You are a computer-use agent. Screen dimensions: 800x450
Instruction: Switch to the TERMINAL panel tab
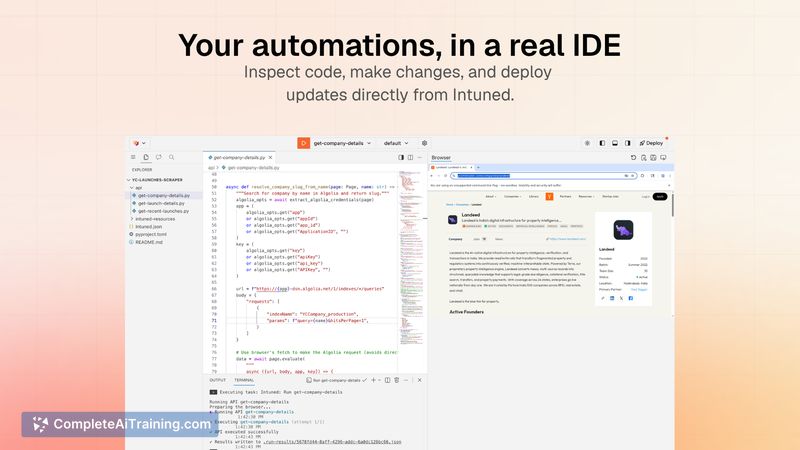pyautogui.click(x=244, y=380)
